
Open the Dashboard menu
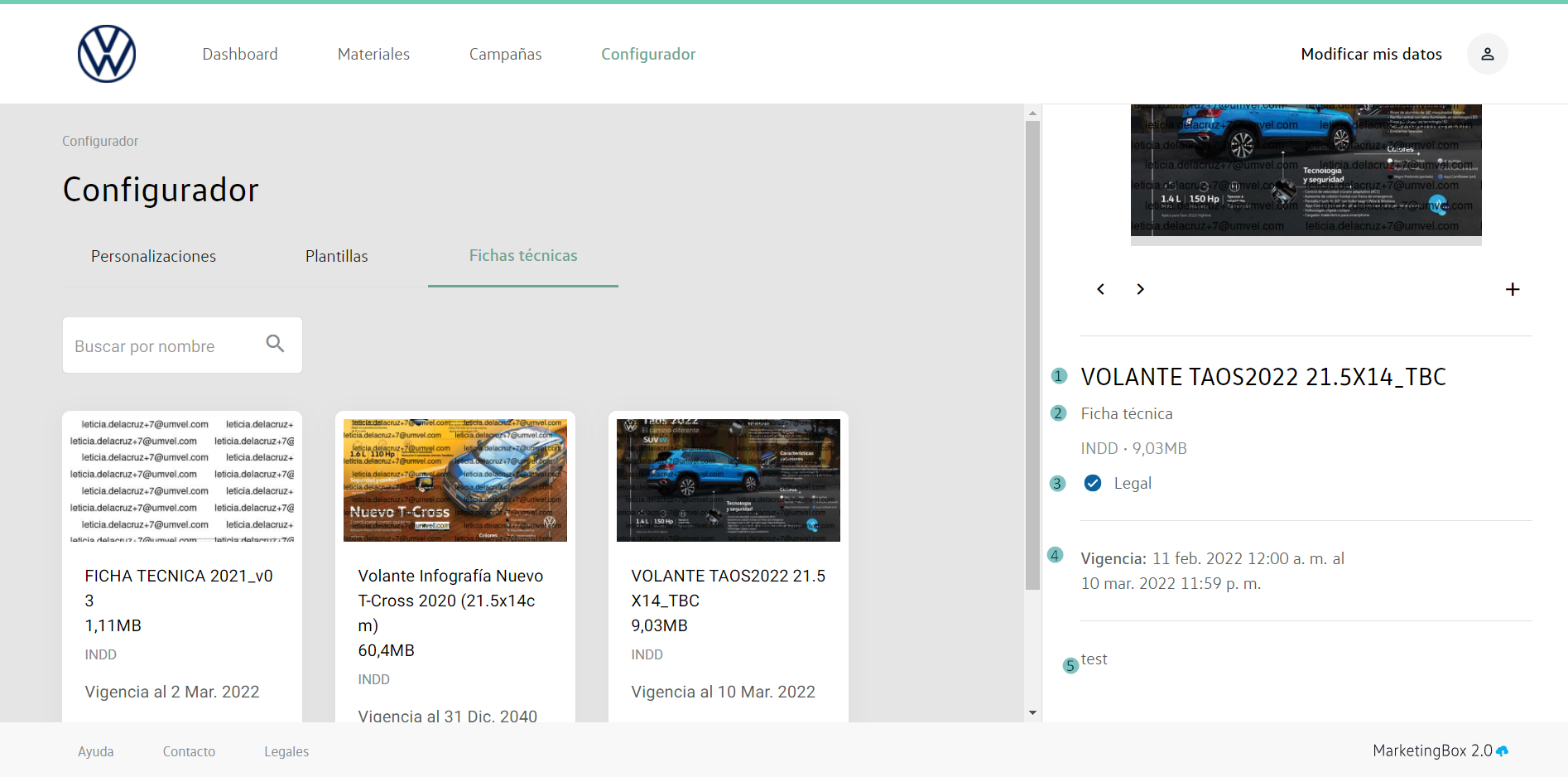[240, 54]
